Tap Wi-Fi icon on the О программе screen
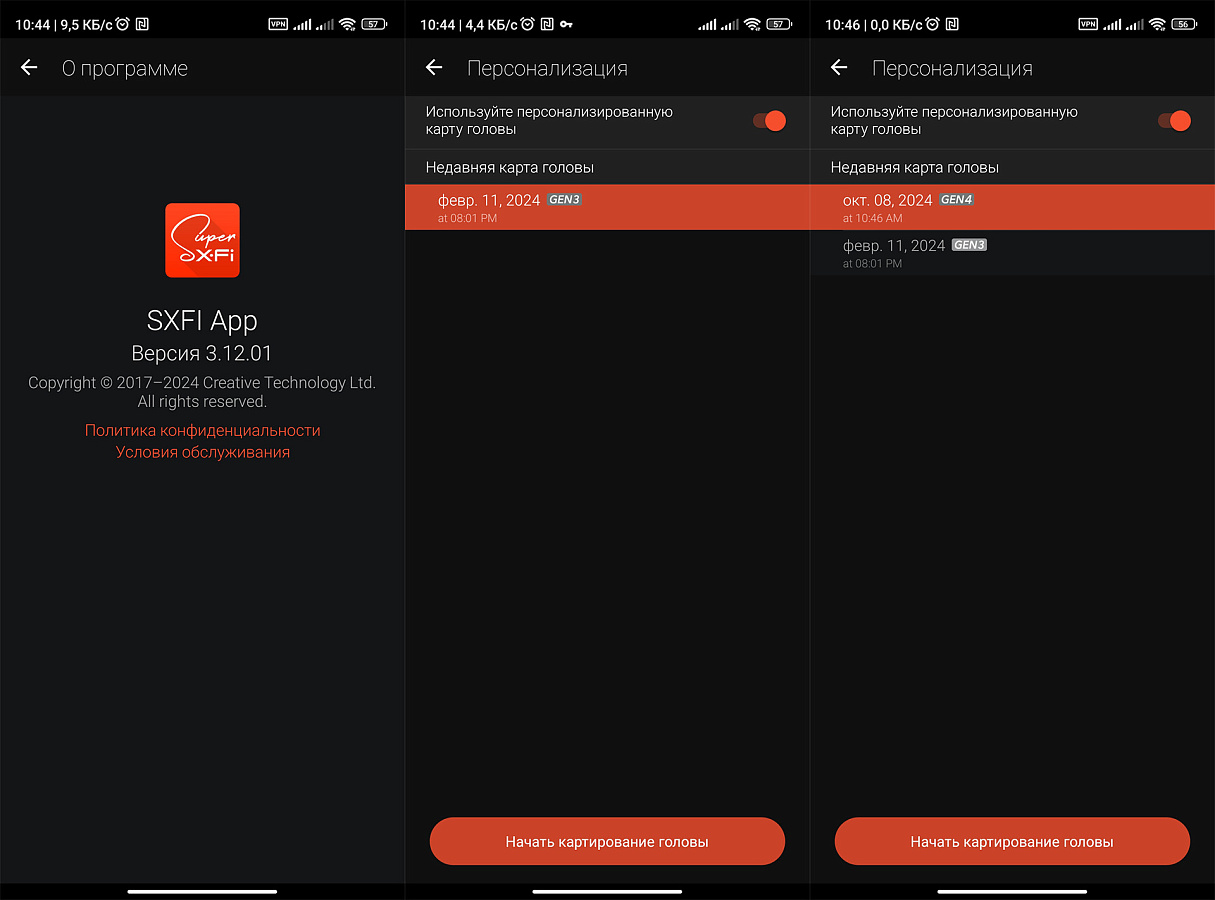 (347, 24)
